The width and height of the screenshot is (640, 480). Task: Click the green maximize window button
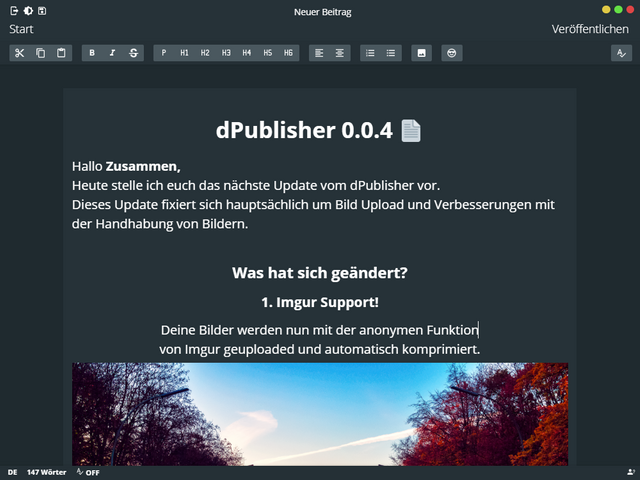click(x=618, y=9)
